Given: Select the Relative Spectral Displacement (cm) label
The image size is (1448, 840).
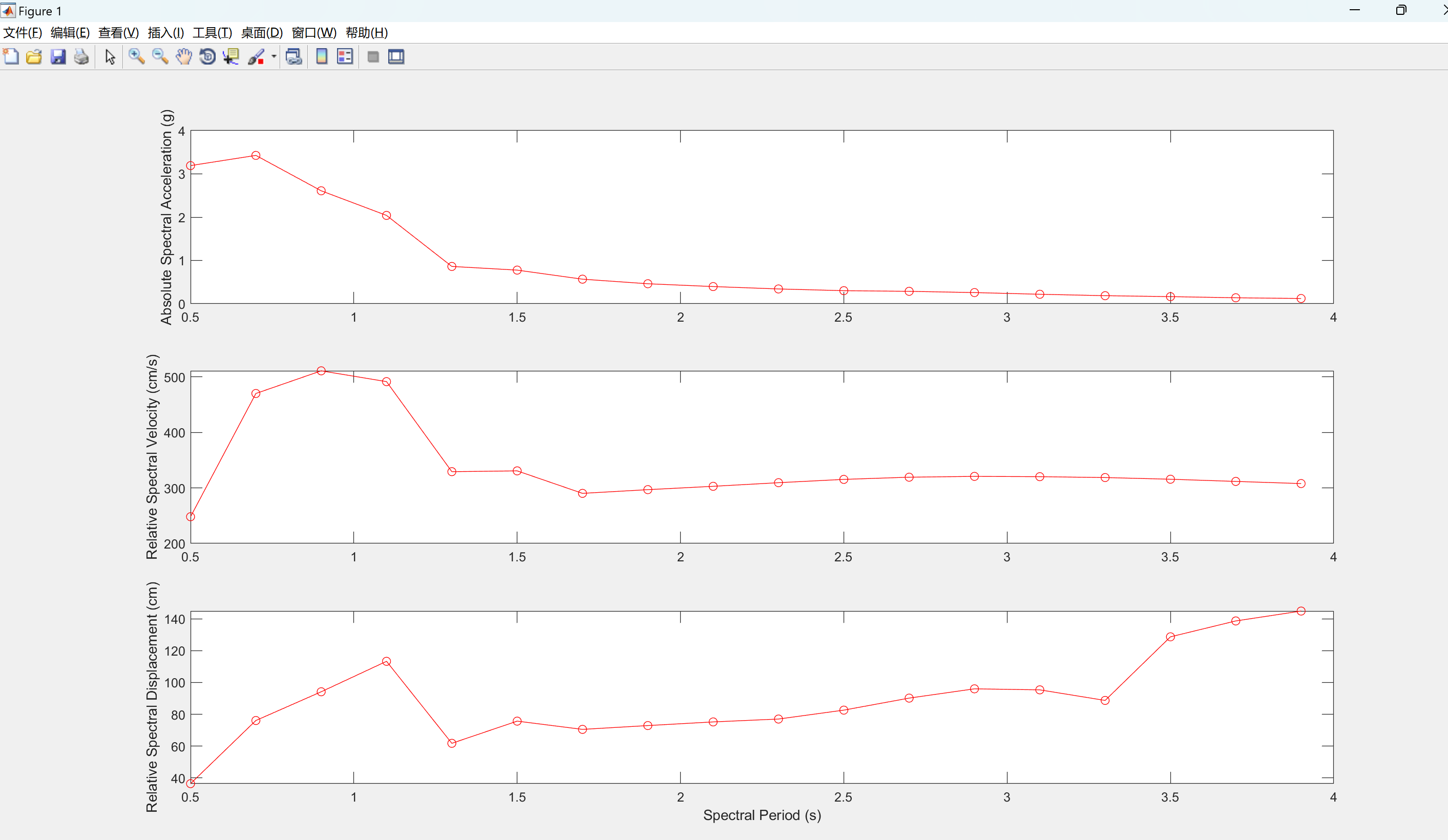Looking at the screenshot, I should (x=152, y=697).
